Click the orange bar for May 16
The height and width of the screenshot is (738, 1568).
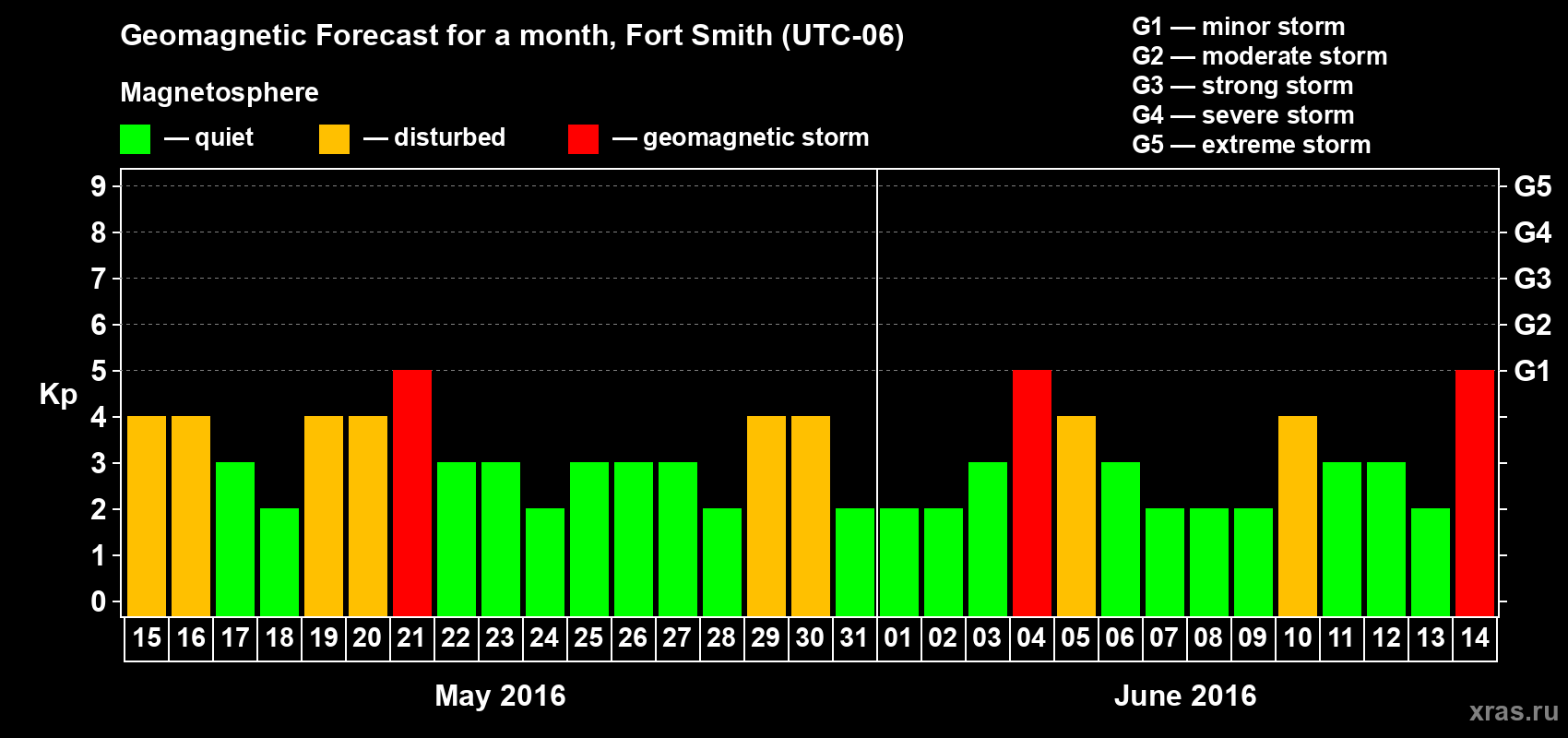coord(191,517)
